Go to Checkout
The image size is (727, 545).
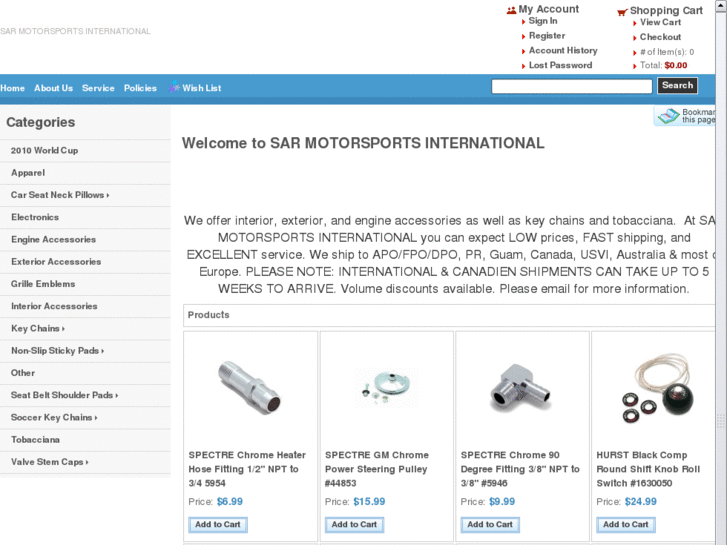pos(660,37)
